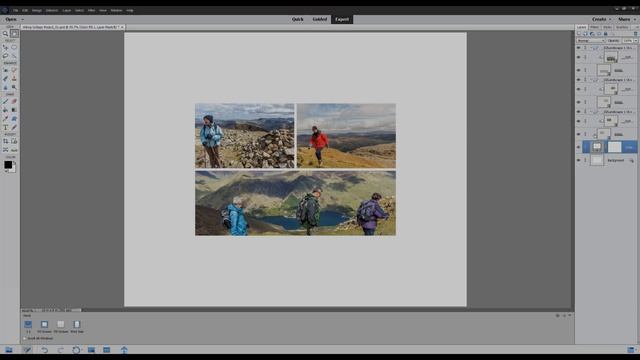Image resolution: width=640 pixels, height=360 pixels.
Task: Select the Color Picker eyedropper tool
Action: [5, 119]
